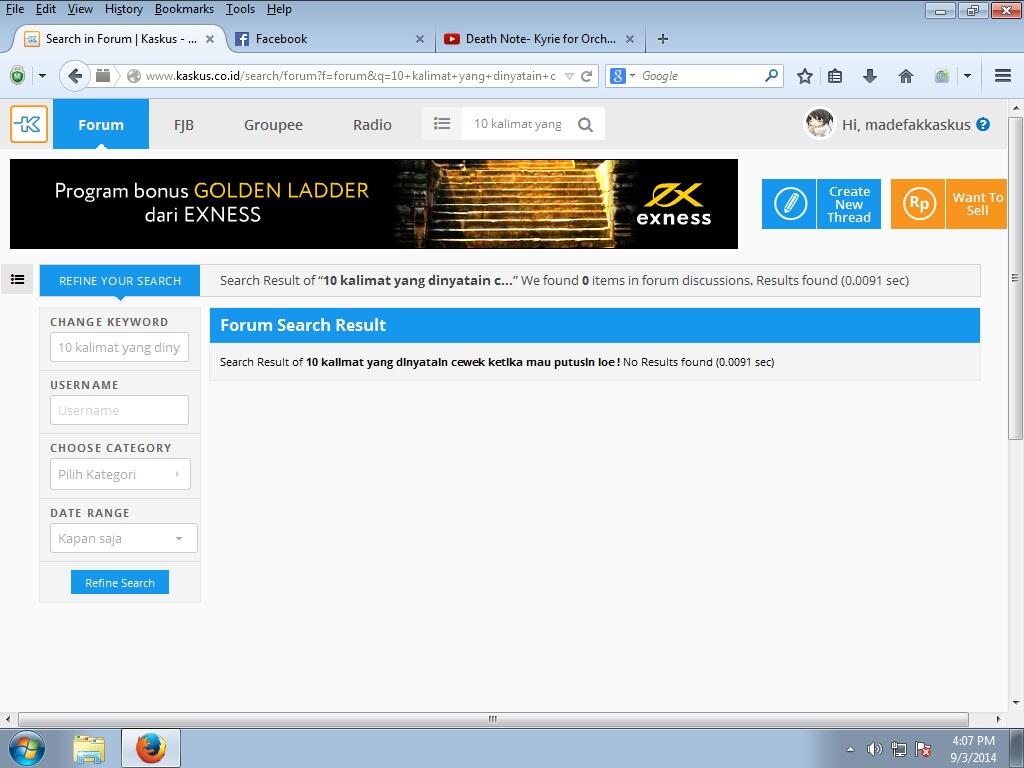
Task: Go back with the browser back arrow
Action: (x=74, y=76)
